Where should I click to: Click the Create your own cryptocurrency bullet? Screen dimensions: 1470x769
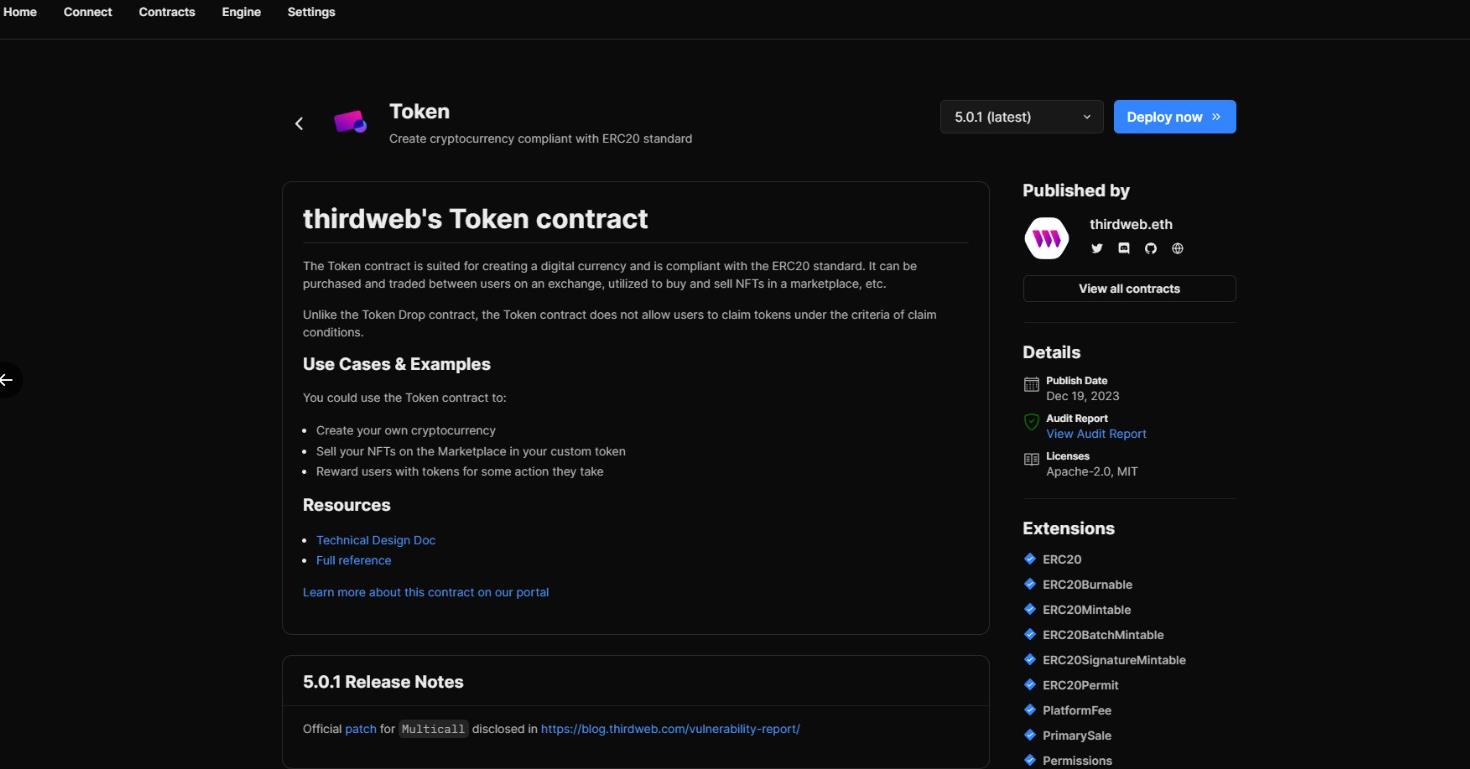click(406, 430)
